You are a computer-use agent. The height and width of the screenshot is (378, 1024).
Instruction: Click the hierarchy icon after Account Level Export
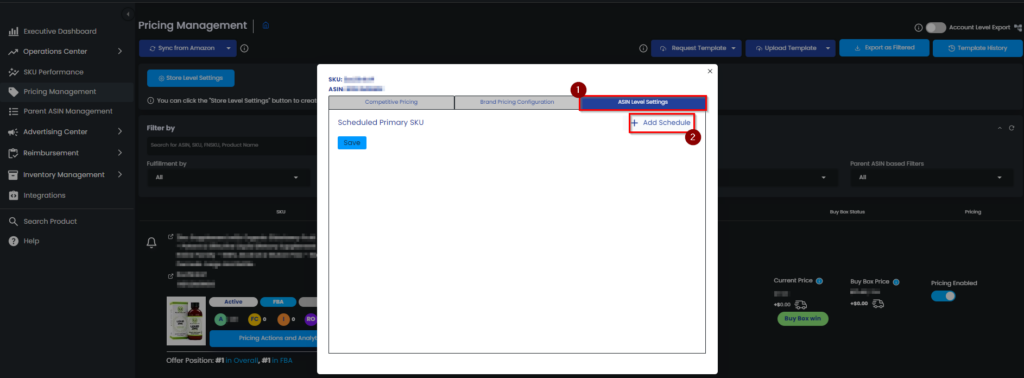tap(1017, 27)
